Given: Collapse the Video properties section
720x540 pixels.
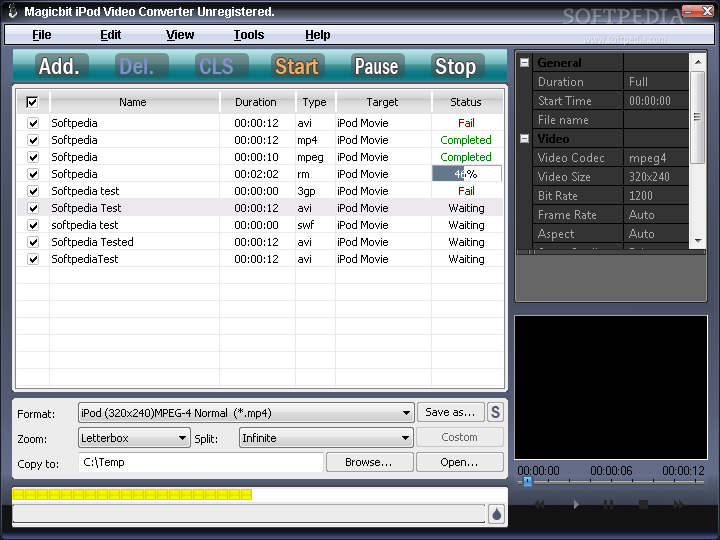Looking at the screenshot, I should coord(524,138).
